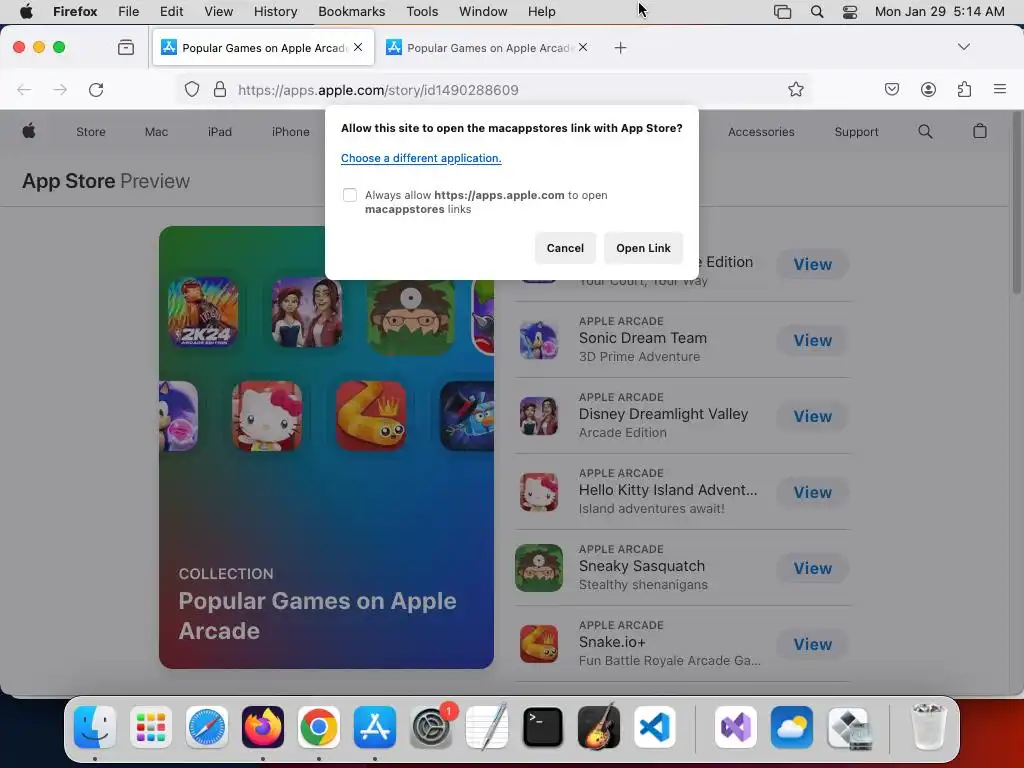Screen dimensions: 1024x768
Task: Open a new tab with plus button
Action: [x=620, y=48]
